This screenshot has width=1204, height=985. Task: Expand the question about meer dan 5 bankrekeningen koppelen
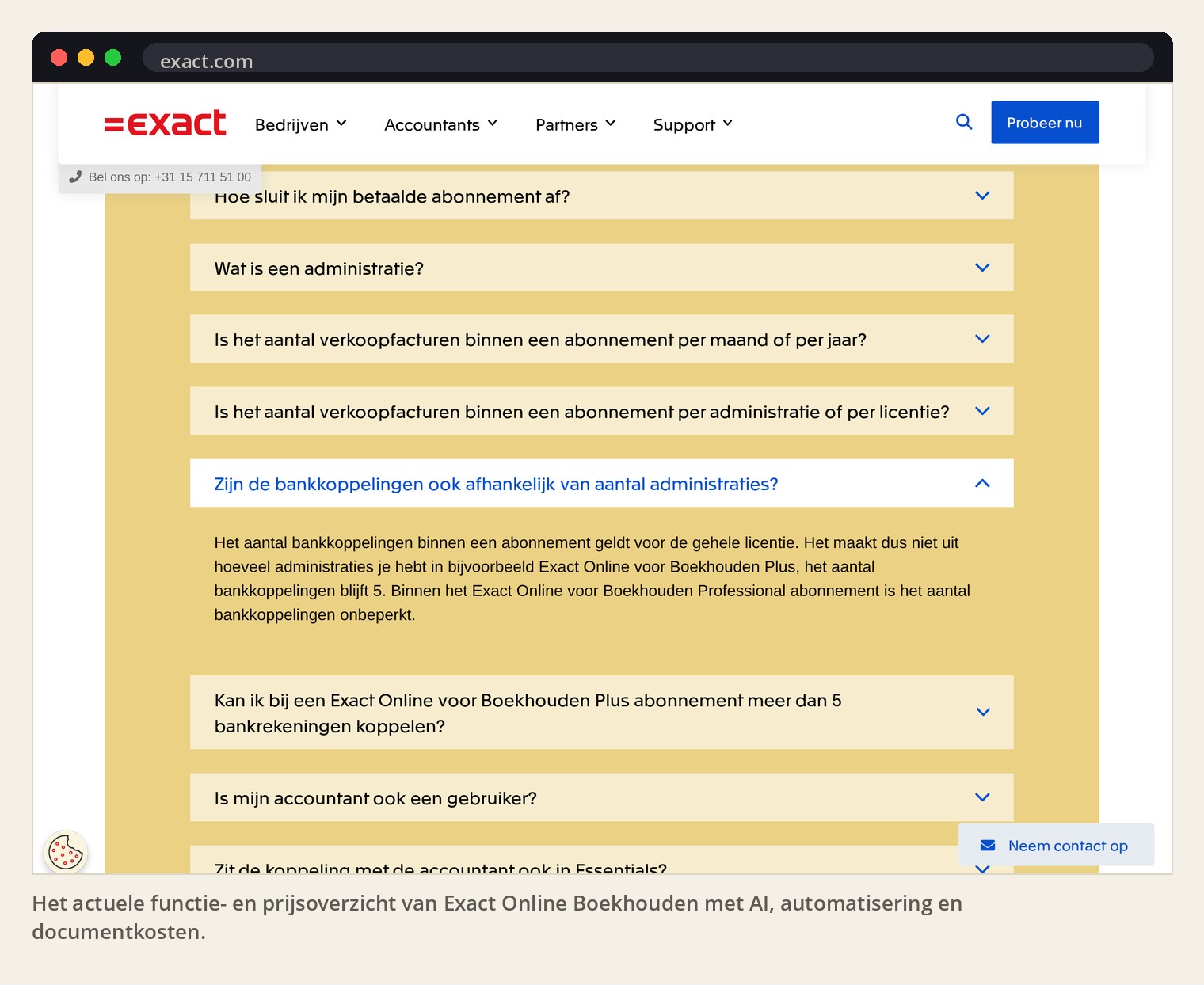point(602,713)
